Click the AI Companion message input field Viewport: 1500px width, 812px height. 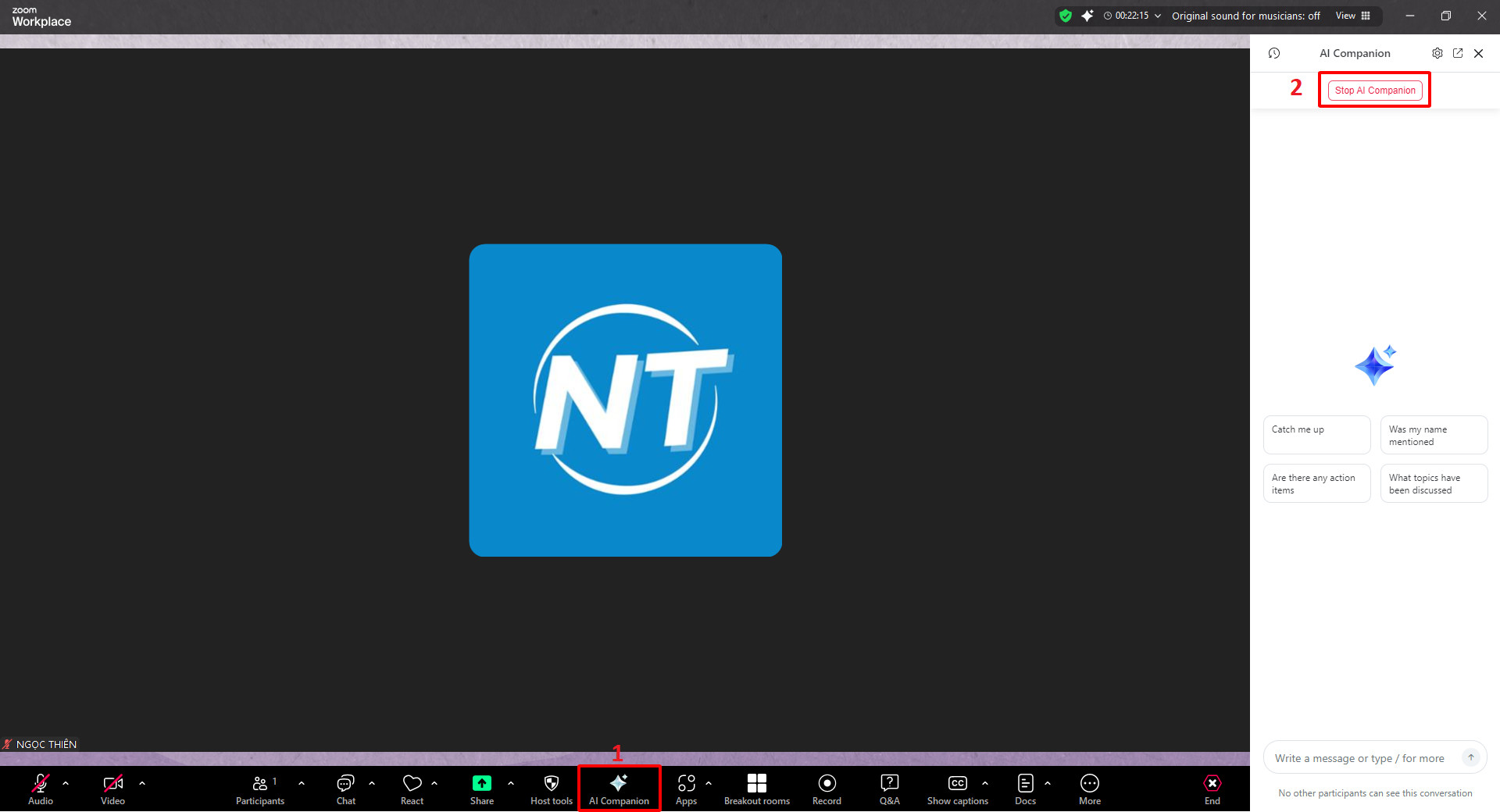(1363, 758)
